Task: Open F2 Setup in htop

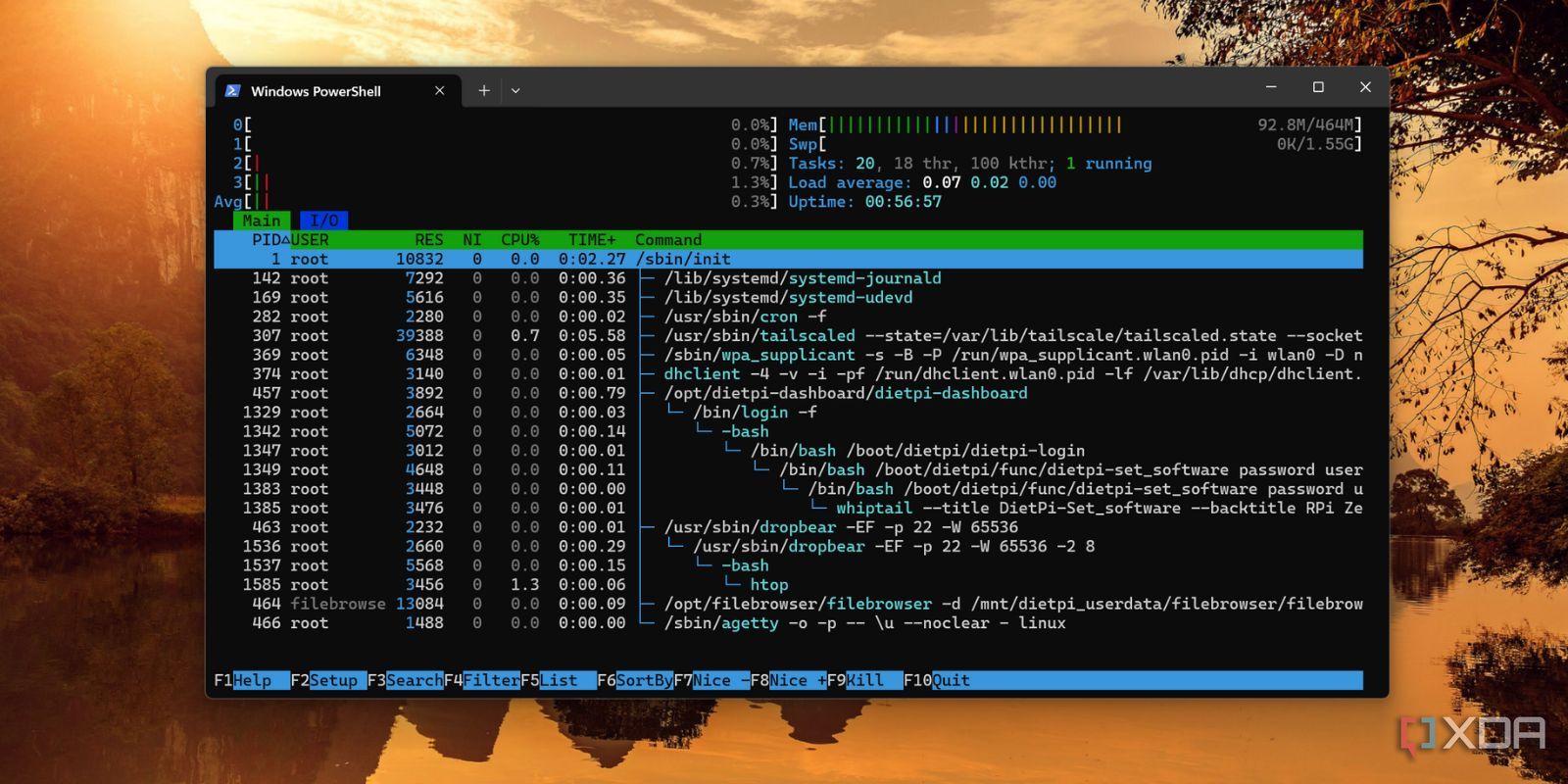Action: 328,680
